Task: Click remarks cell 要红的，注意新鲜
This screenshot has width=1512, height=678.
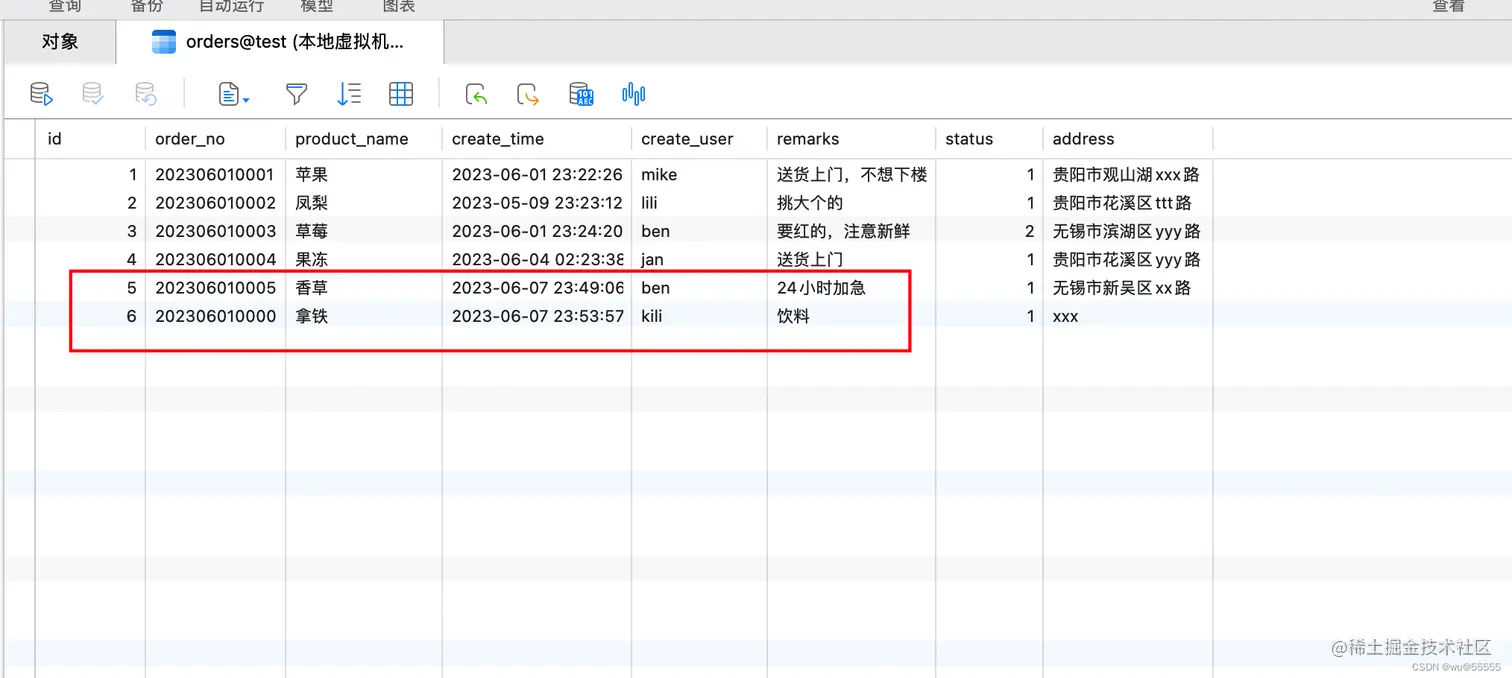Action: coord(843,231)
